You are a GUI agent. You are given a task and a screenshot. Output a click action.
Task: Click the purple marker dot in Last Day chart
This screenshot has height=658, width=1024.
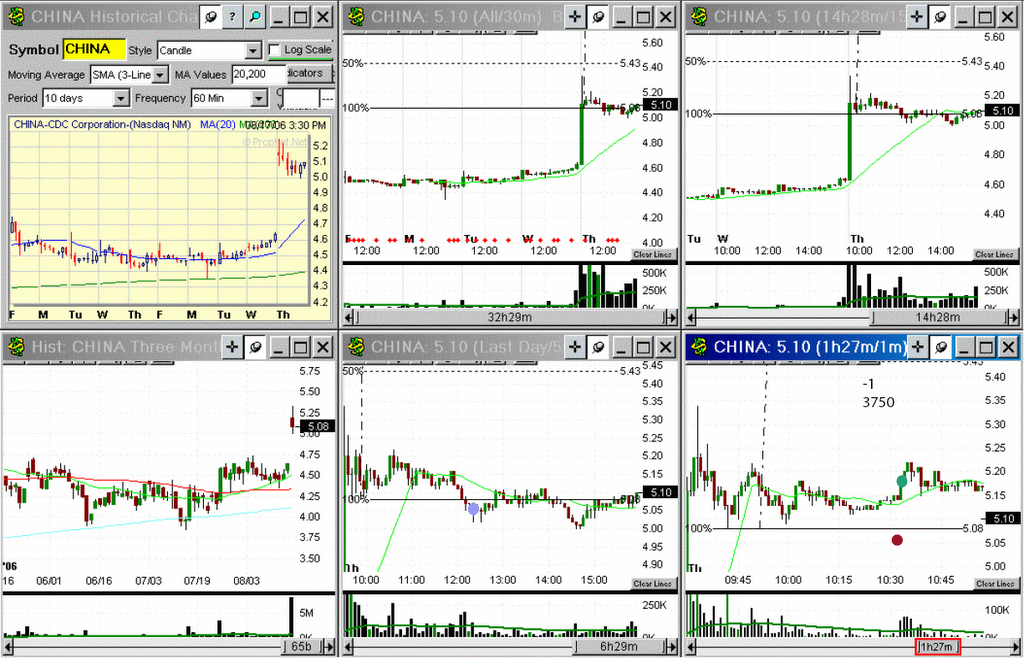[473, 509]
